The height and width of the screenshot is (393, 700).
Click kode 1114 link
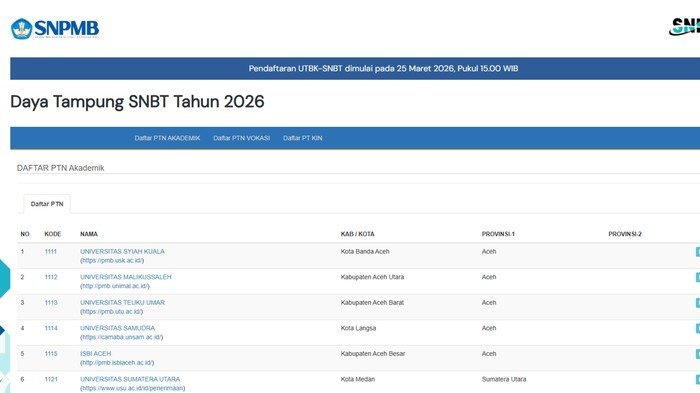point(51,328)
